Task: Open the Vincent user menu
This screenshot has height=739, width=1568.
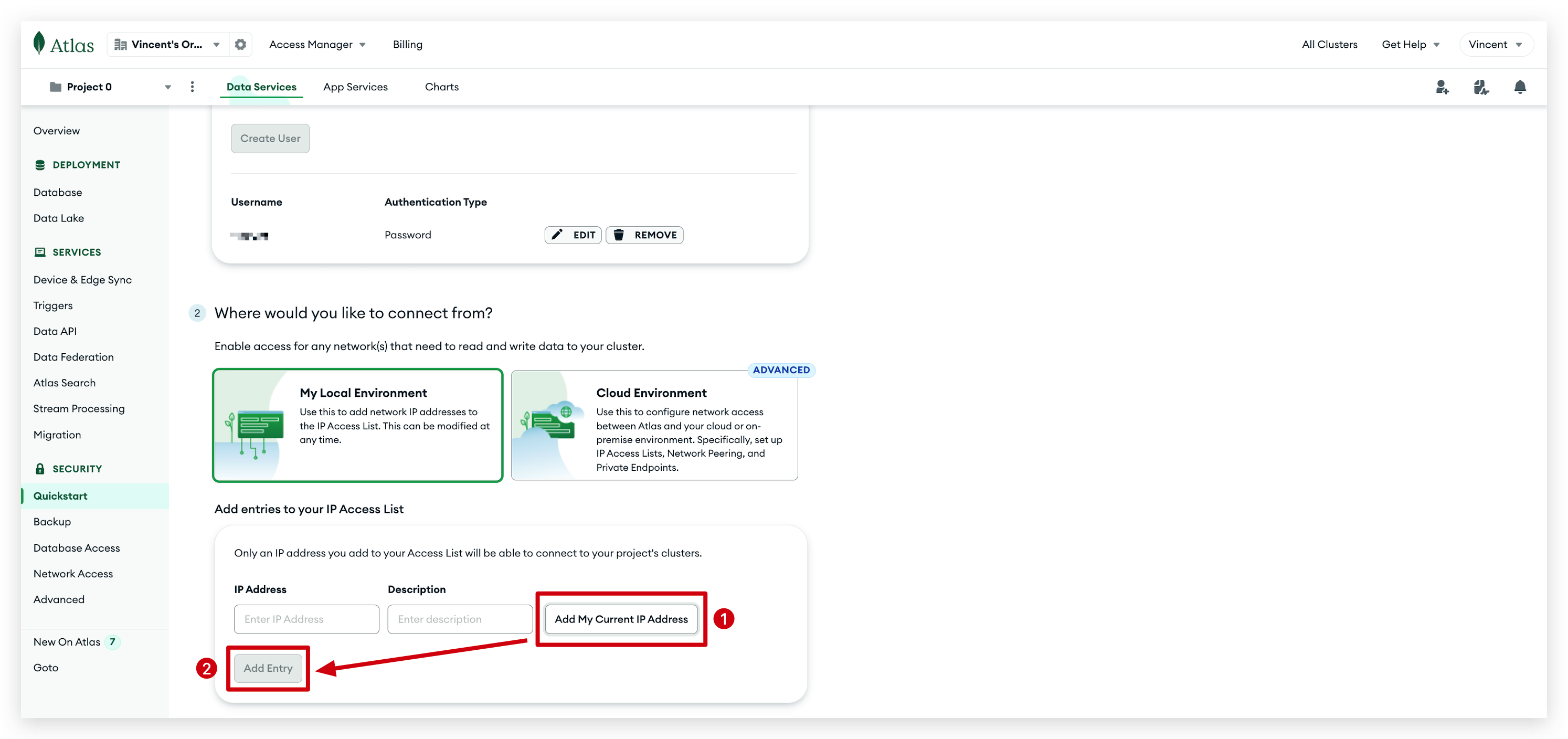Action: 1496,45
